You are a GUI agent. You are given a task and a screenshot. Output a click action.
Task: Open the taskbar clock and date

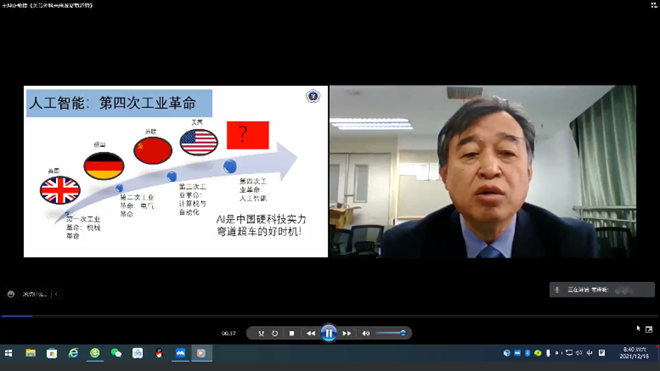pos(634,353)
